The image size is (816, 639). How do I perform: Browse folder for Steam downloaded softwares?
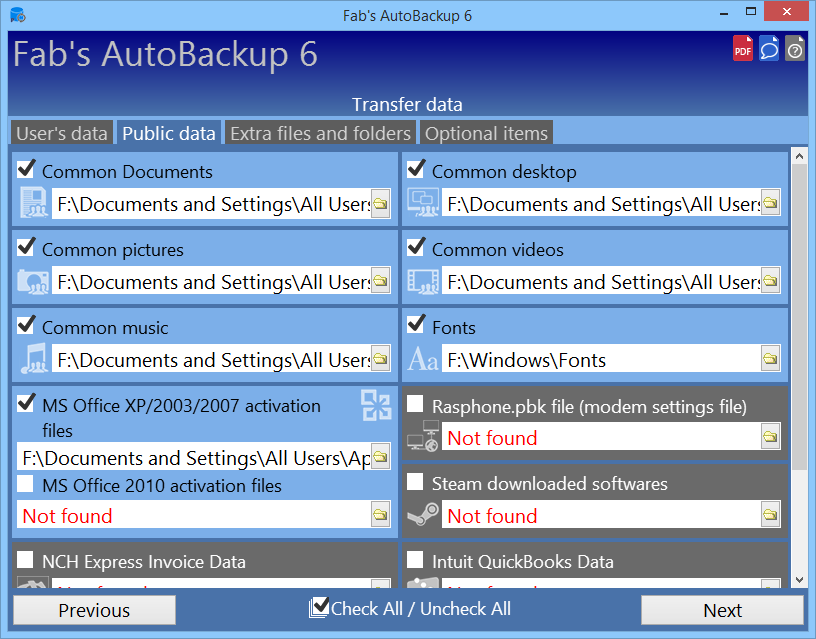771,515
